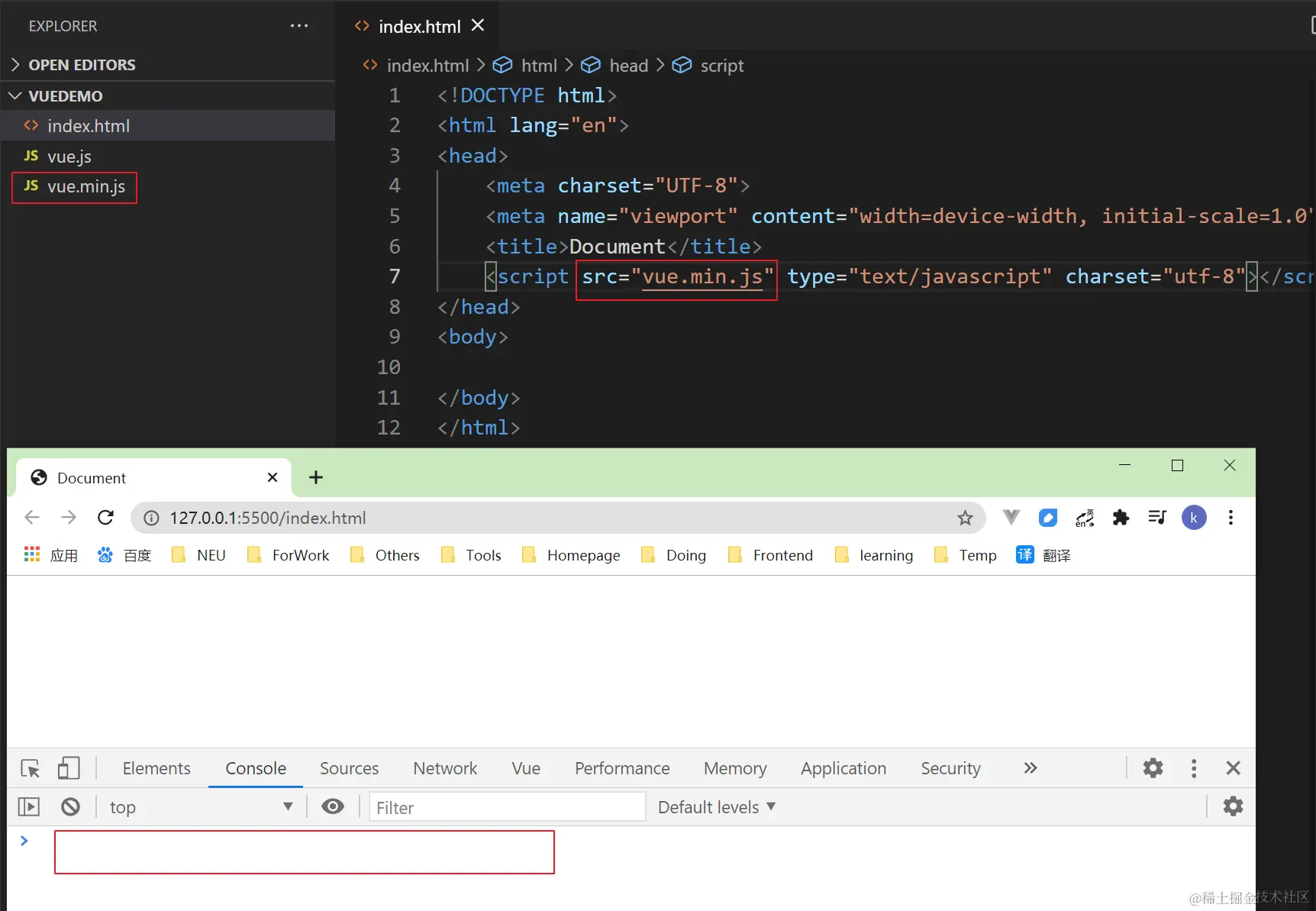Go forward in browser history
This screenshot has width=1316, height=911.
[69, 518]
